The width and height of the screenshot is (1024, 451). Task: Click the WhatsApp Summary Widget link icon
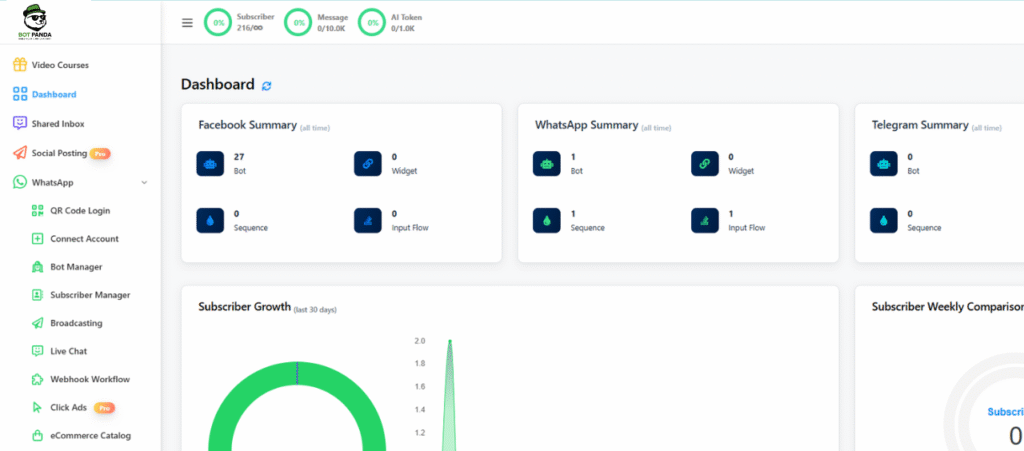pos(705,164)
